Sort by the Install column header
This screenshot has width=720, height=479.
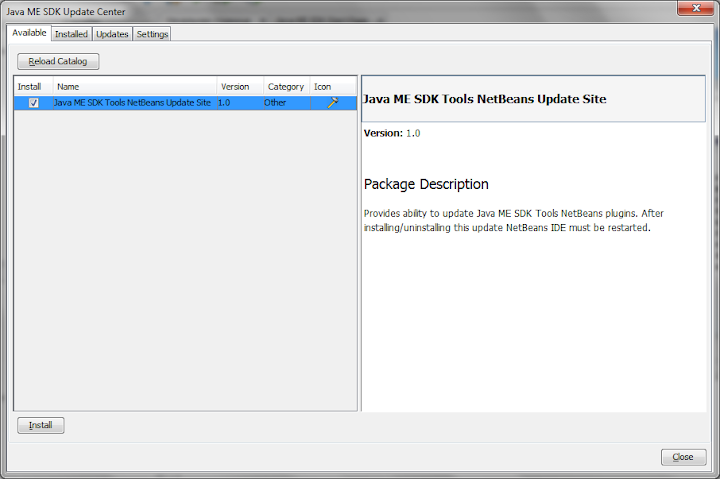pyautogui.click(x=34, y=87)
